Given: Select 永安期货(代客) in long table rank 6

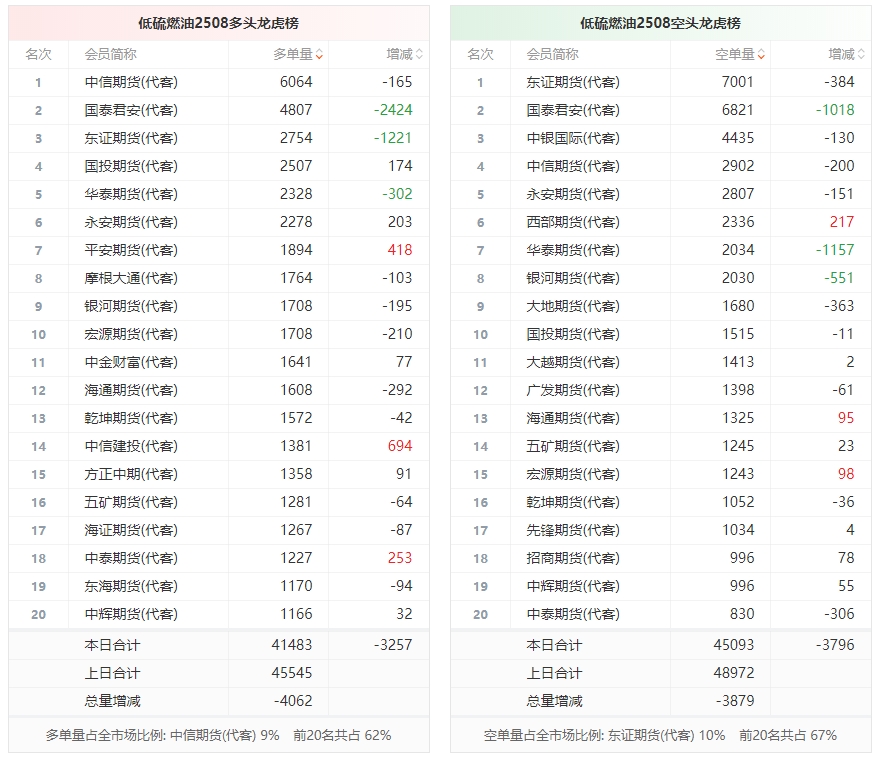Looking at the screenshot, I should [131, 222].
